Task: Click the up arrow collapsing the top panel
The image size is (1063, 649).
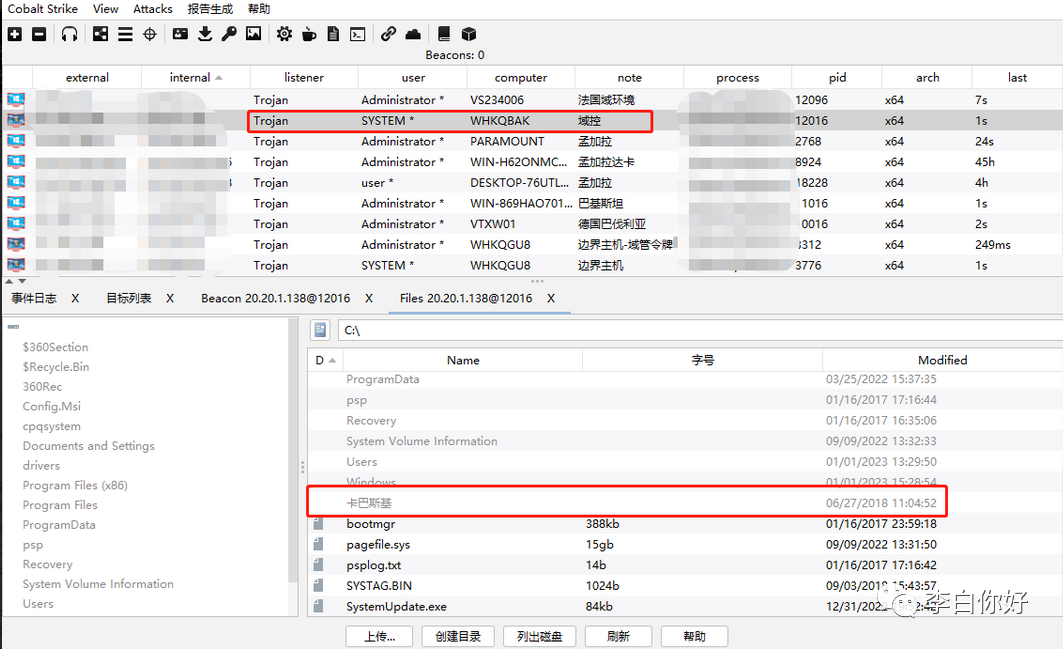Action: (9, 281)
